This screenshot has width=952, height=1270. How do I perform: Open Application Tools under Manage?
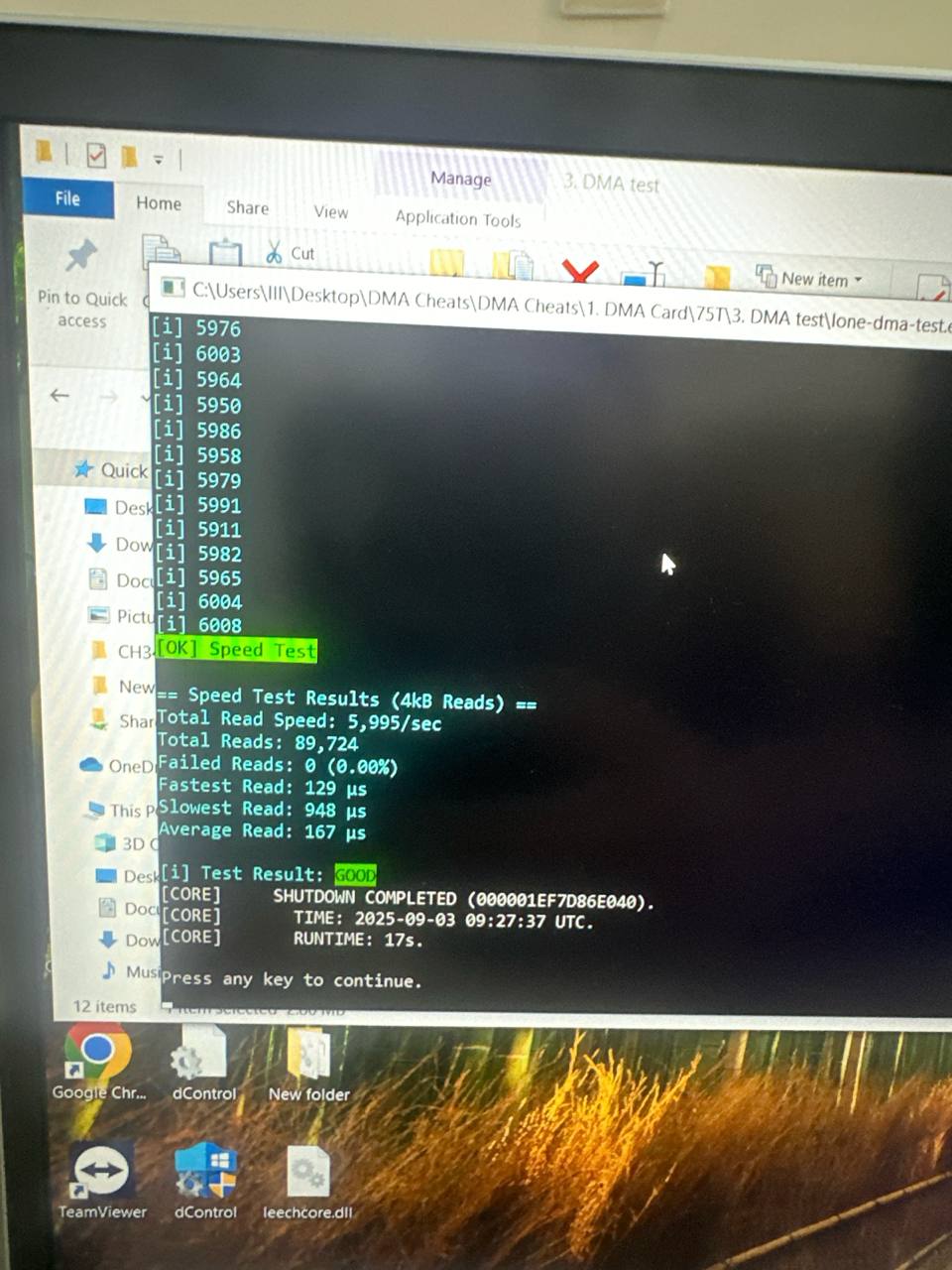click(458, 218)
